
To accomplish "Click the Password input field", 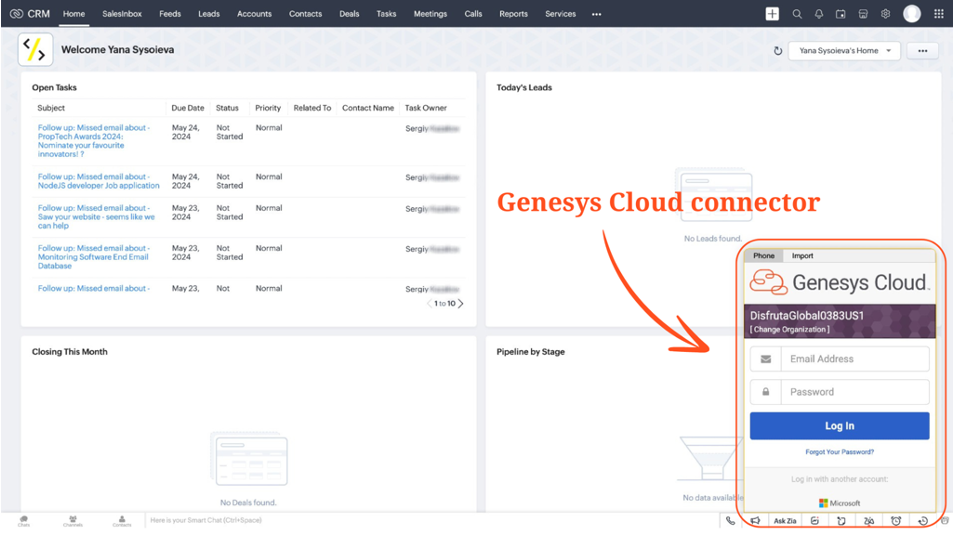I will (x=855, y=392).
